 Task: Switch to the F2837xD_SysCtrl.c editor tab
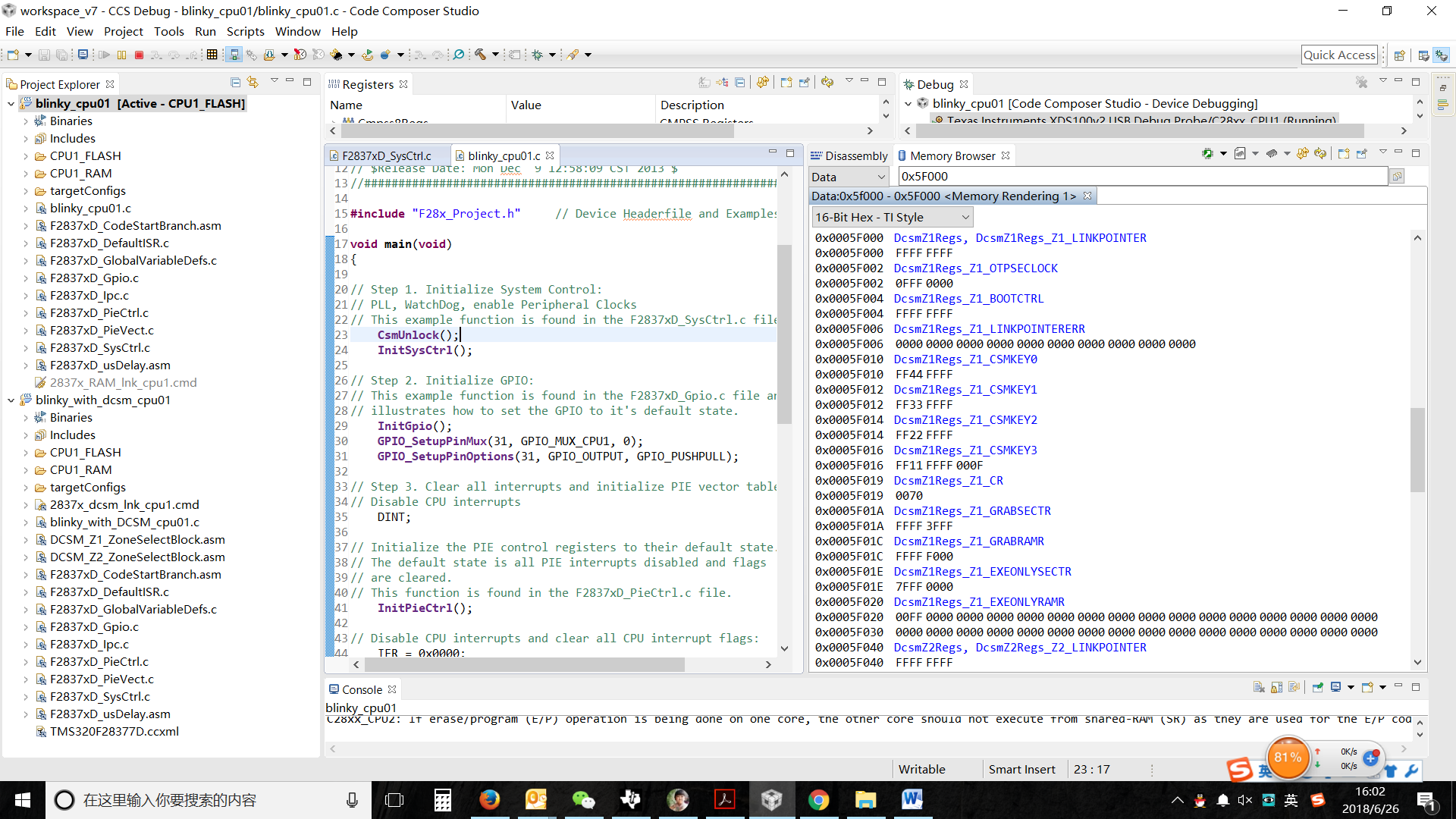point(386,155)
